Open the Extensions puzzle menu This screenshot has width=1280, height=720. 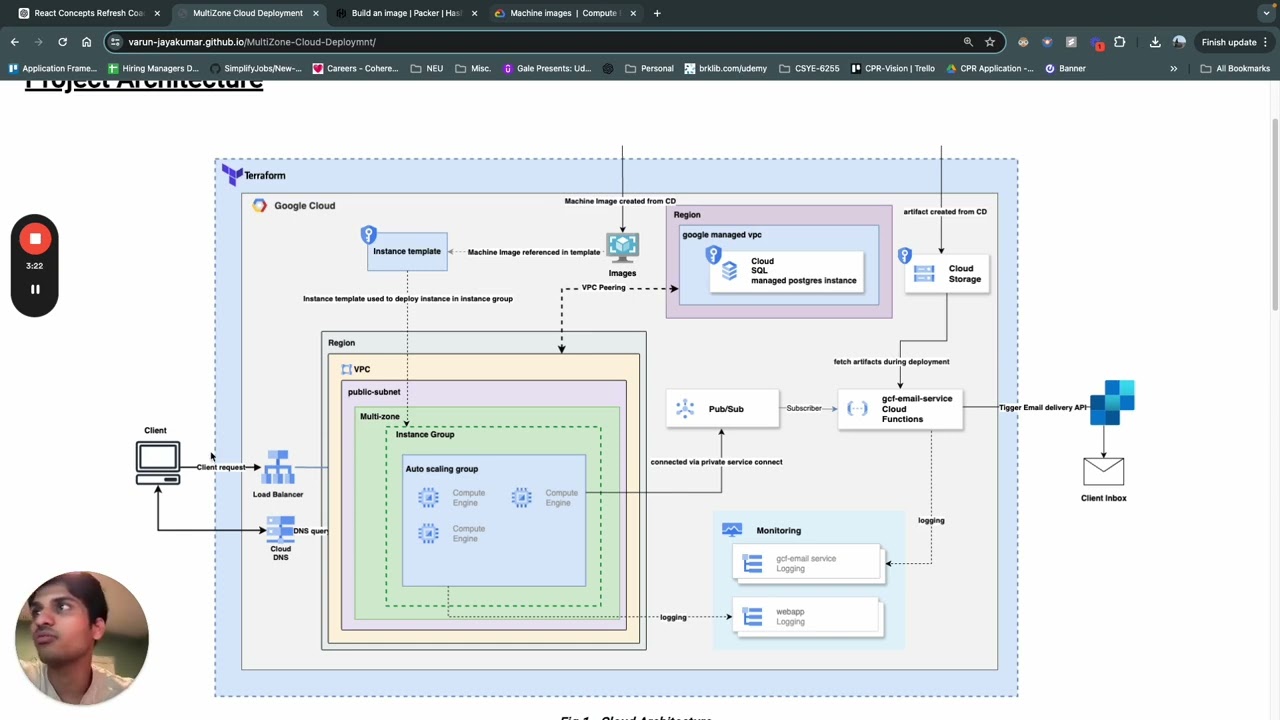point(1119,42)
